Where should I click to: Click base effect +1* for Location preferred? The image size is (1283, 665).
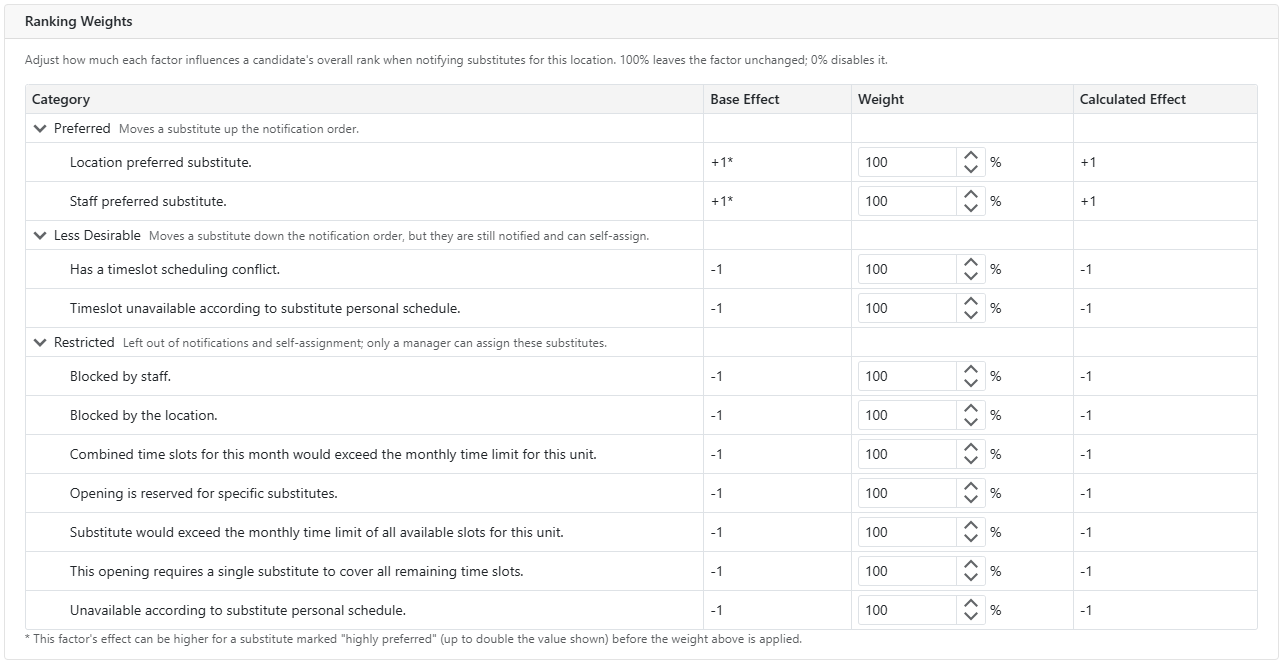pos(722,162)
